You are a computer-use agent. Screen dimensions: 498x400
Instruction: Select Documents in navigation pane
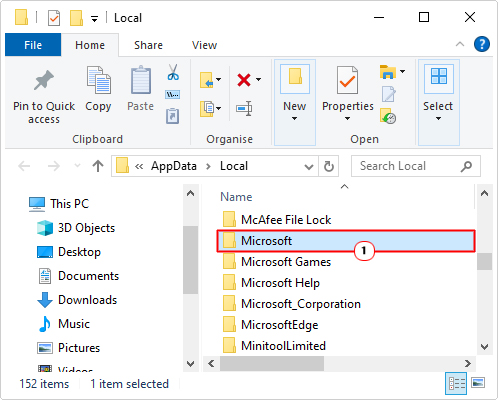click(78, 276)
